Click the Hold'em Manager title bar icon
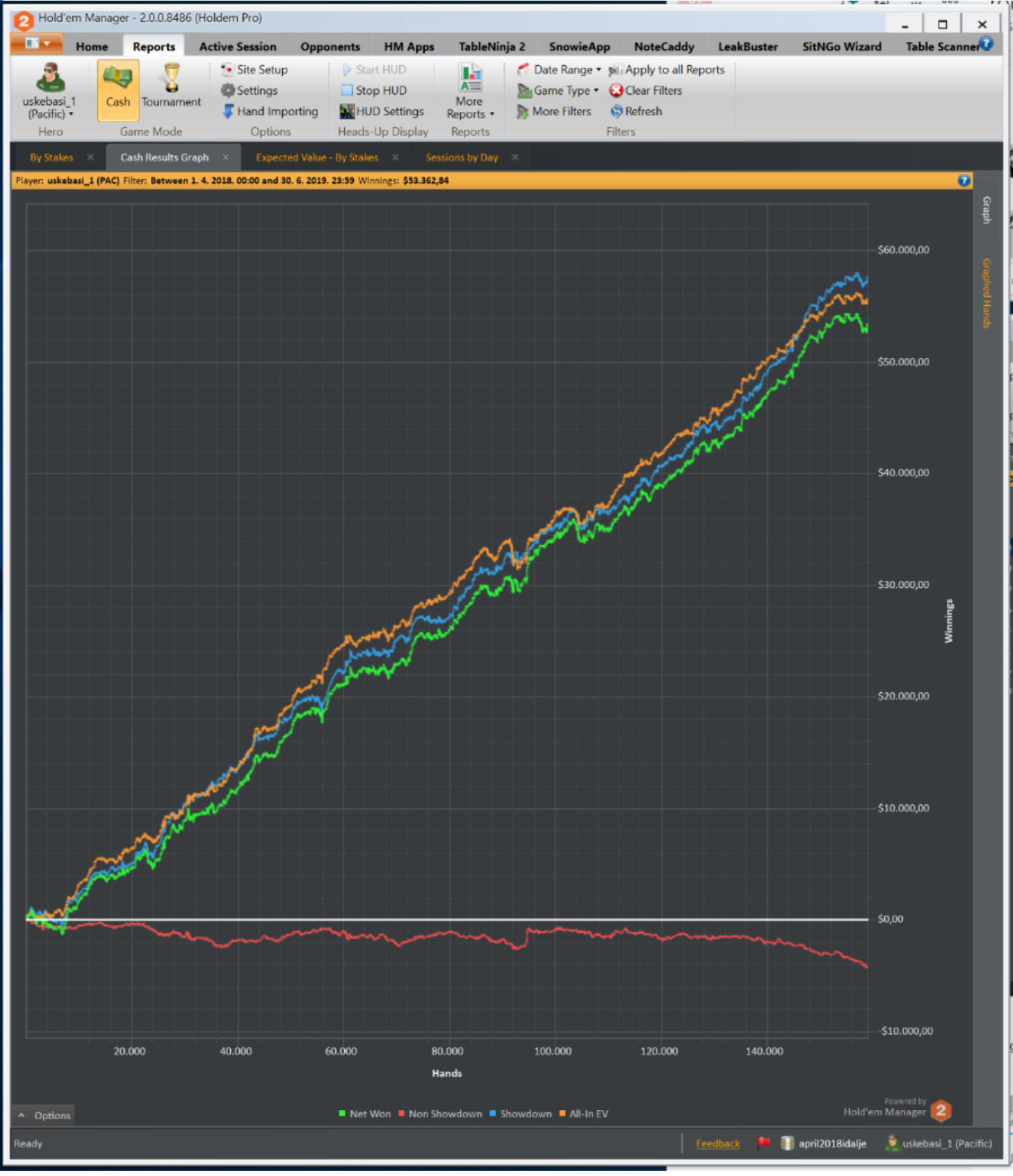The image size is (1013, 1176). 23,20
